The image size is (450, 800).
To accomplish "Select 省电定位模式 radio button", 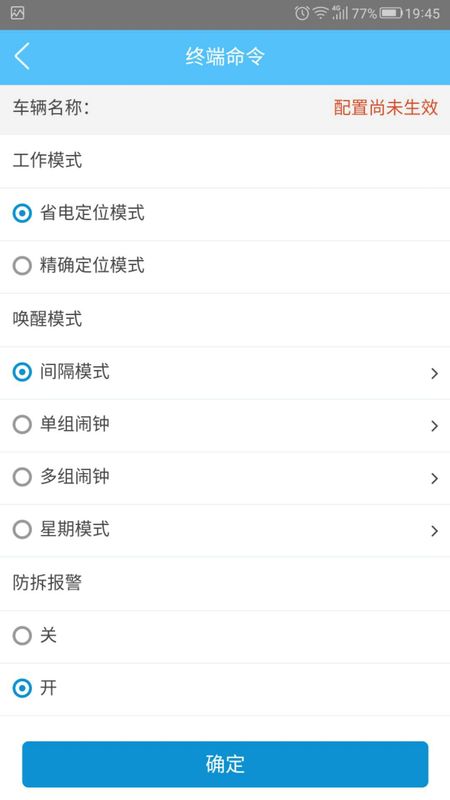I will (22, 213).
